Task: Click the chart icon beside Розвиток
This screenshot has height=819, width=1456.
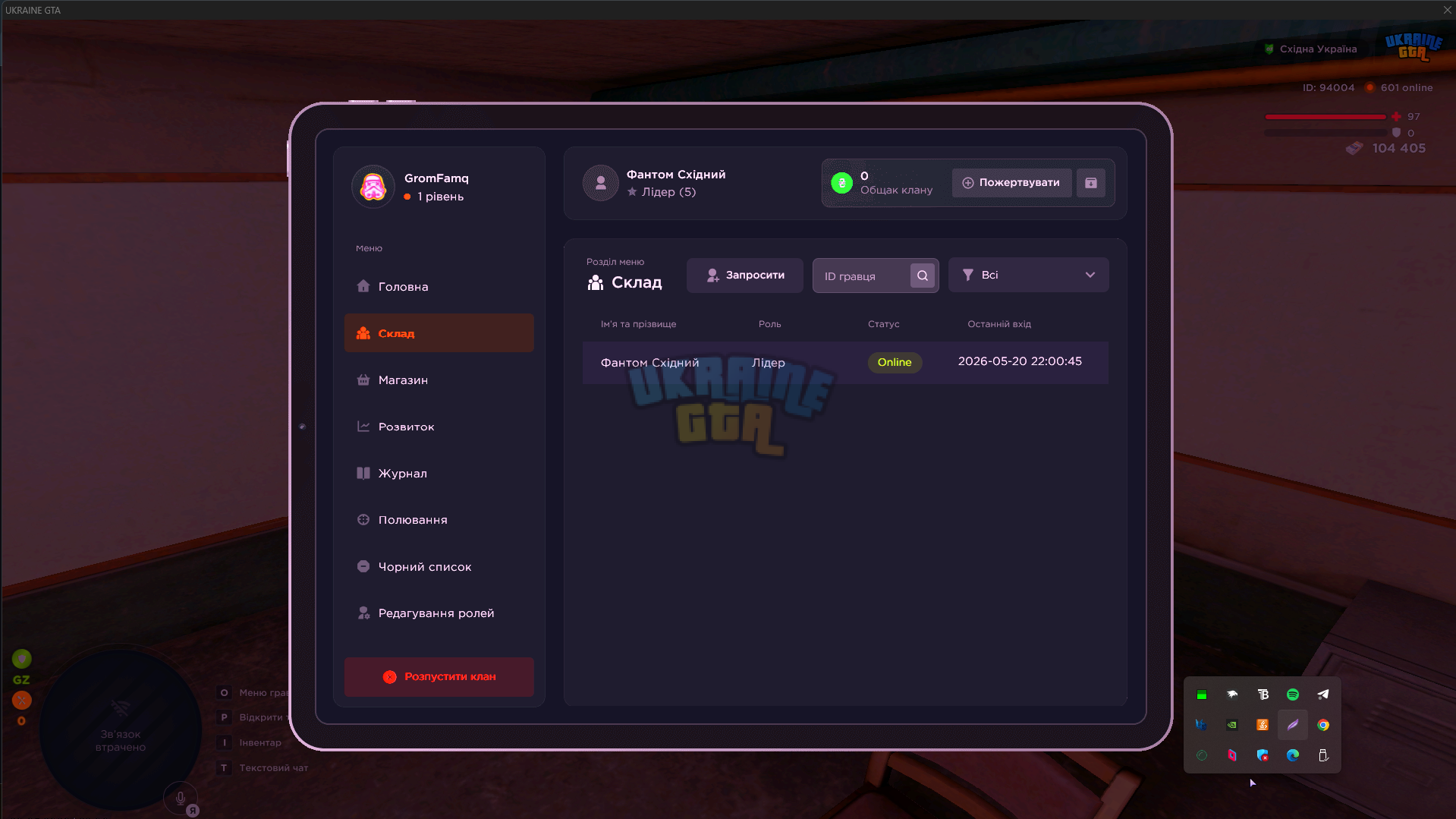Action: pyautogui.click(x=363, y=427)
